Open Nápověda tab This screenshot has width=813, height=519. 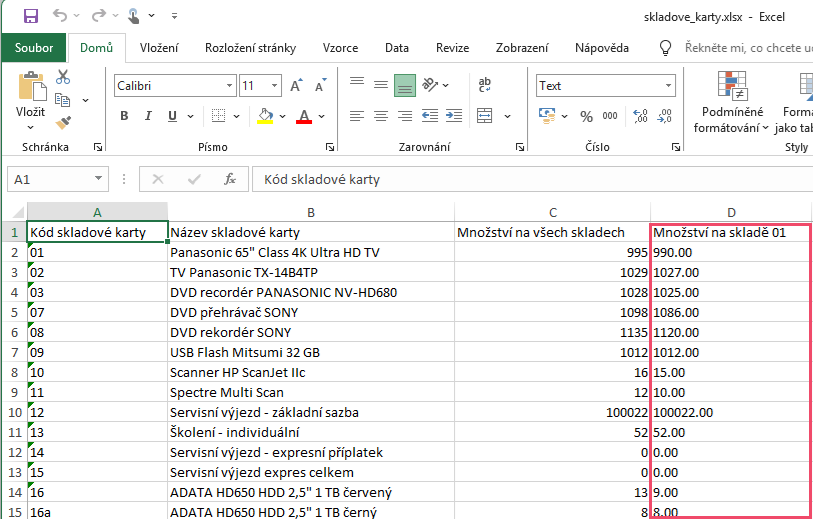[x=601, y=48]
